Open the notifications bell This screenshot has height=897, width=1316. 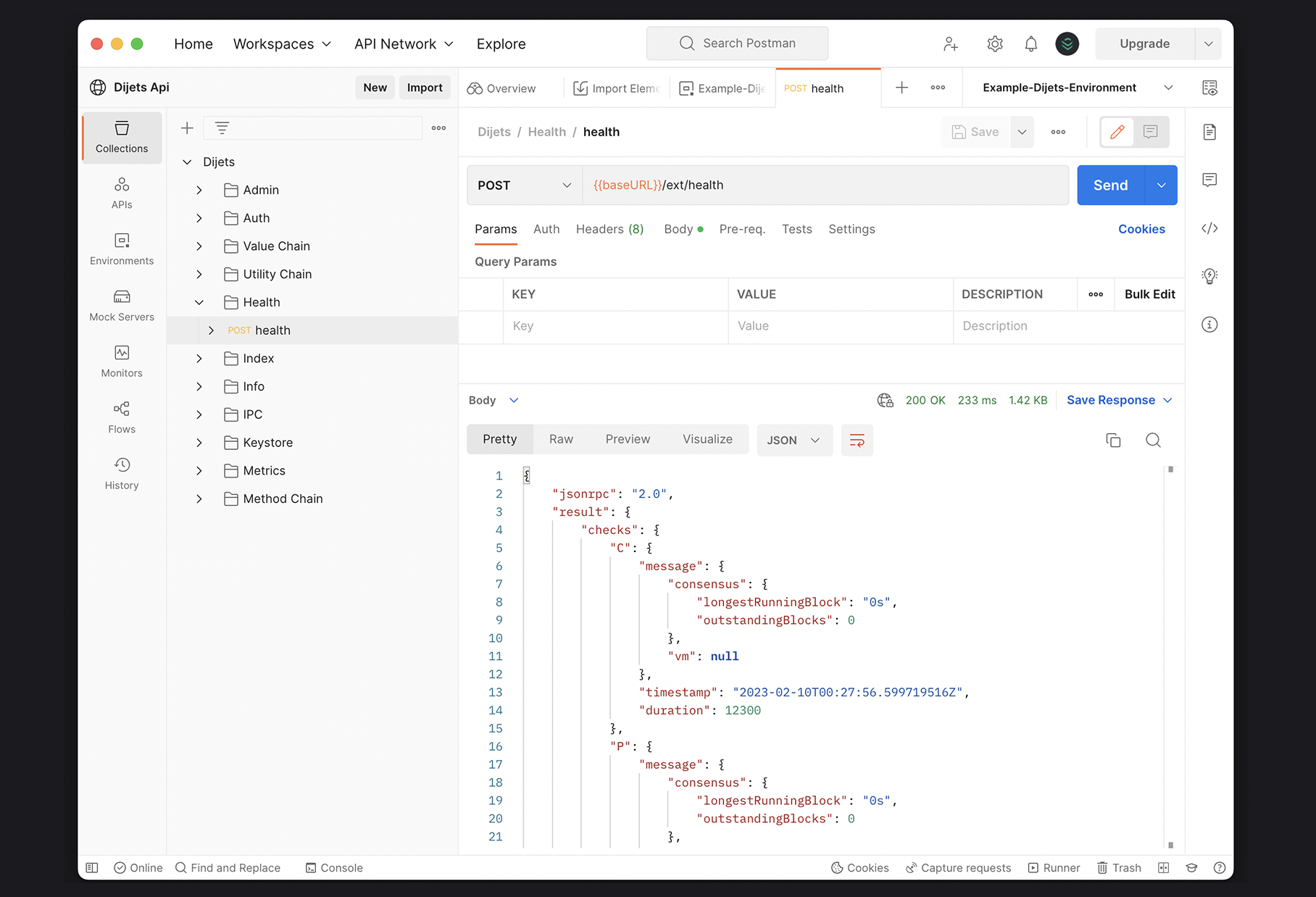[x=1030, y=43]
